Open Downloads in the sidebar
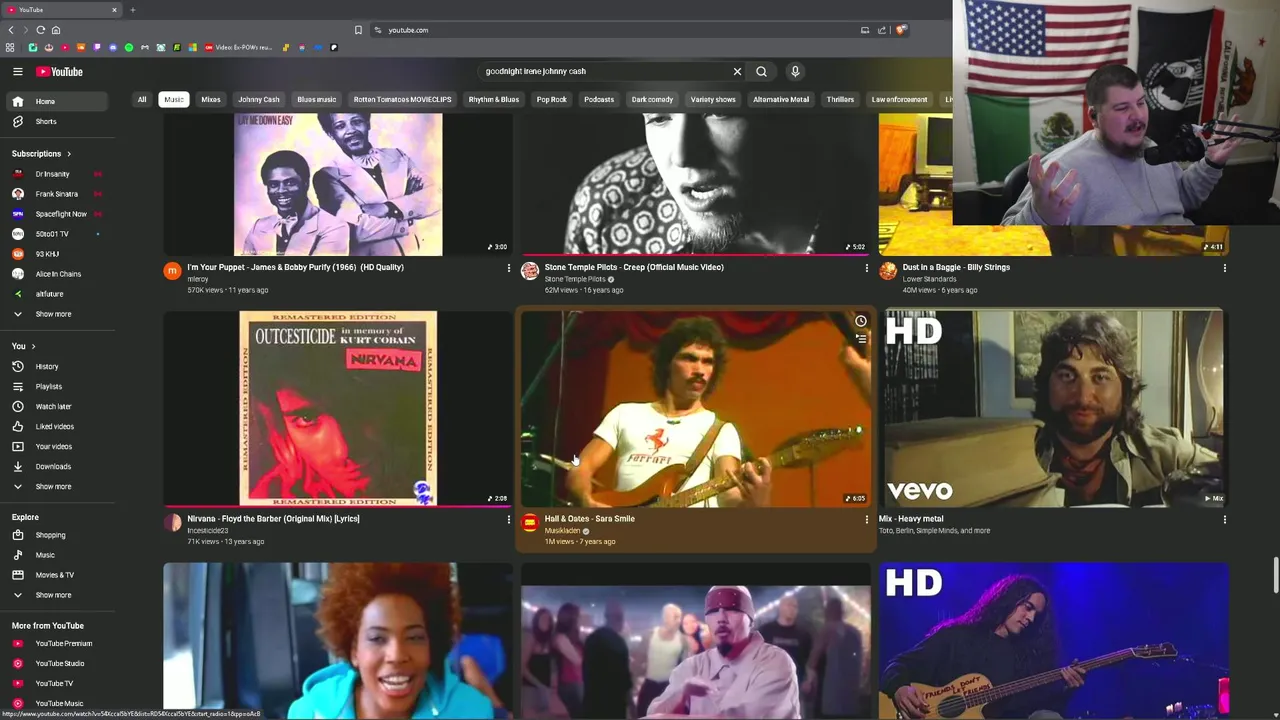 (x=58, y=466)
